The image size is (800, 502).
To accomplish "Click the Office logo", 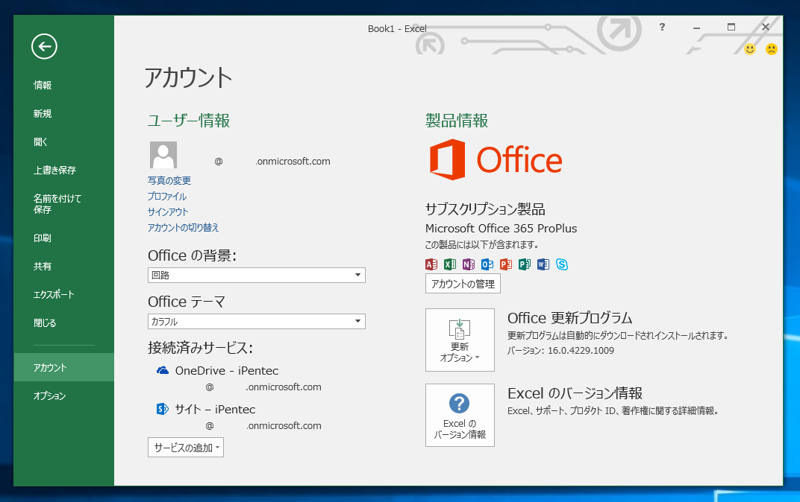I will (495, 160).
